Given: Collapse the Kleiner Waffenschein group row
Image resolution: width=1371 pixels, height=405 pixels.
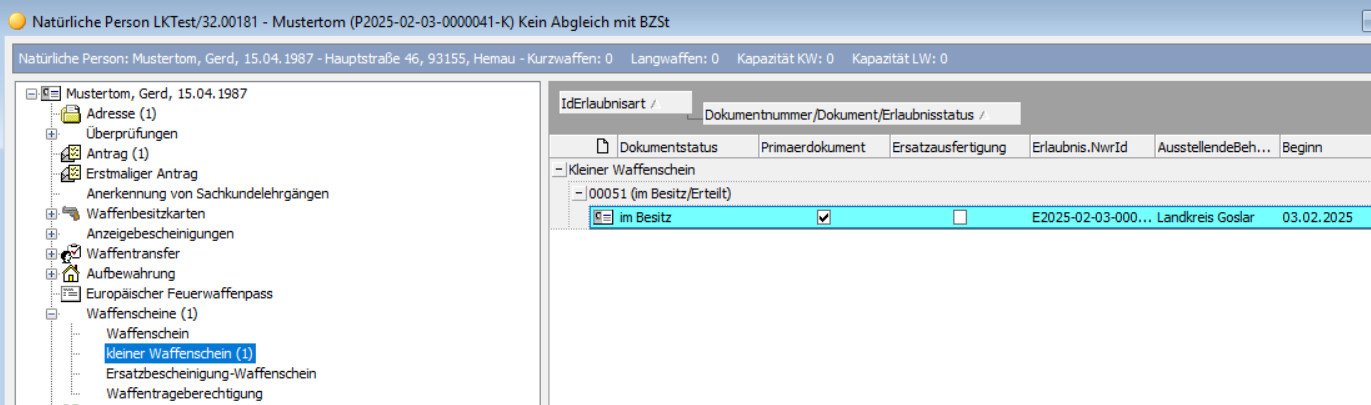Looking at the screenshot, I should tap(559, 170).
